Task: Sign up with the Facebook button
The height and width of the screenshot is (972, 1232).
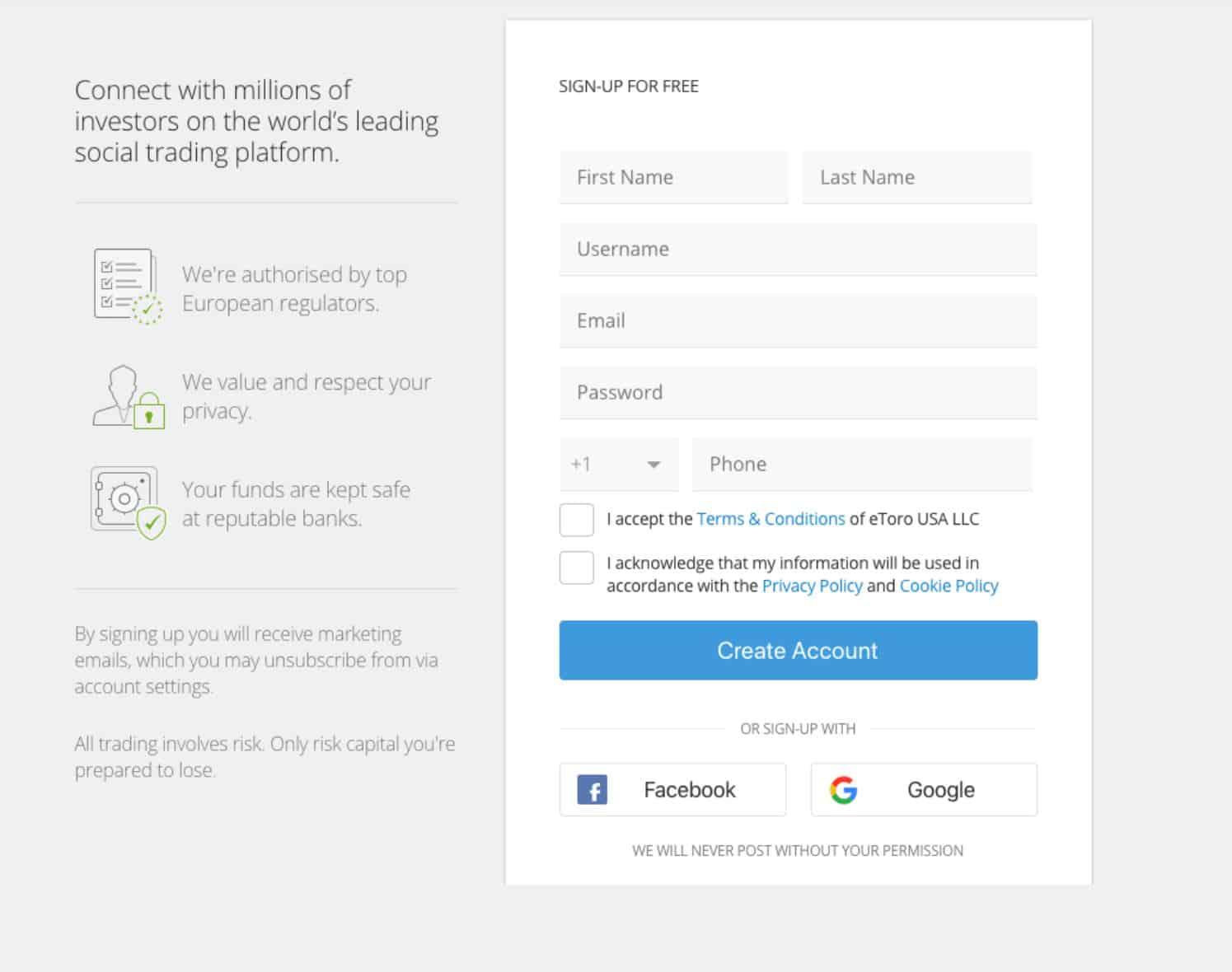Action: 672,790
